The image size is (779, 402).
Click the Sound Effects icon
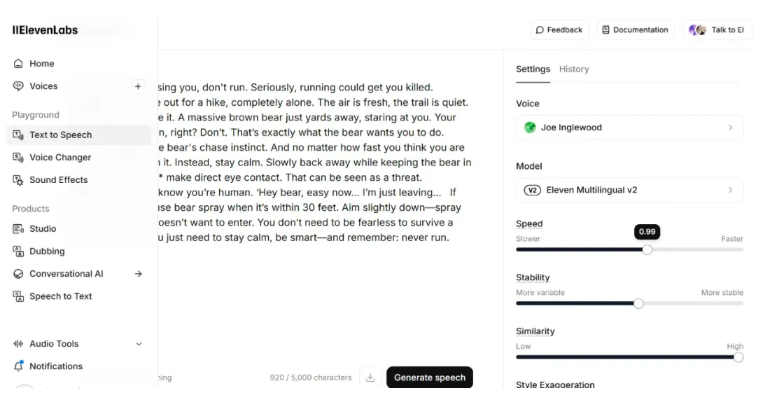[18, 180]
